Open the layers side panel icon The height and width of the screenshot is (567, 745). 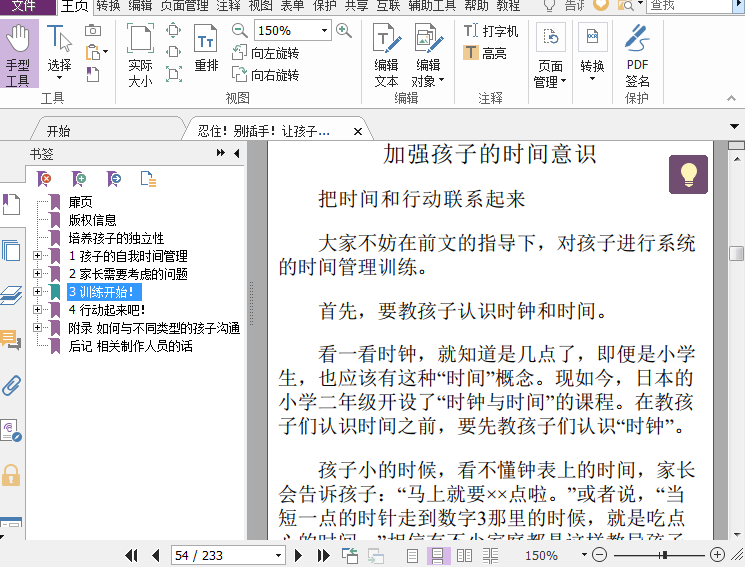(11, 295)
